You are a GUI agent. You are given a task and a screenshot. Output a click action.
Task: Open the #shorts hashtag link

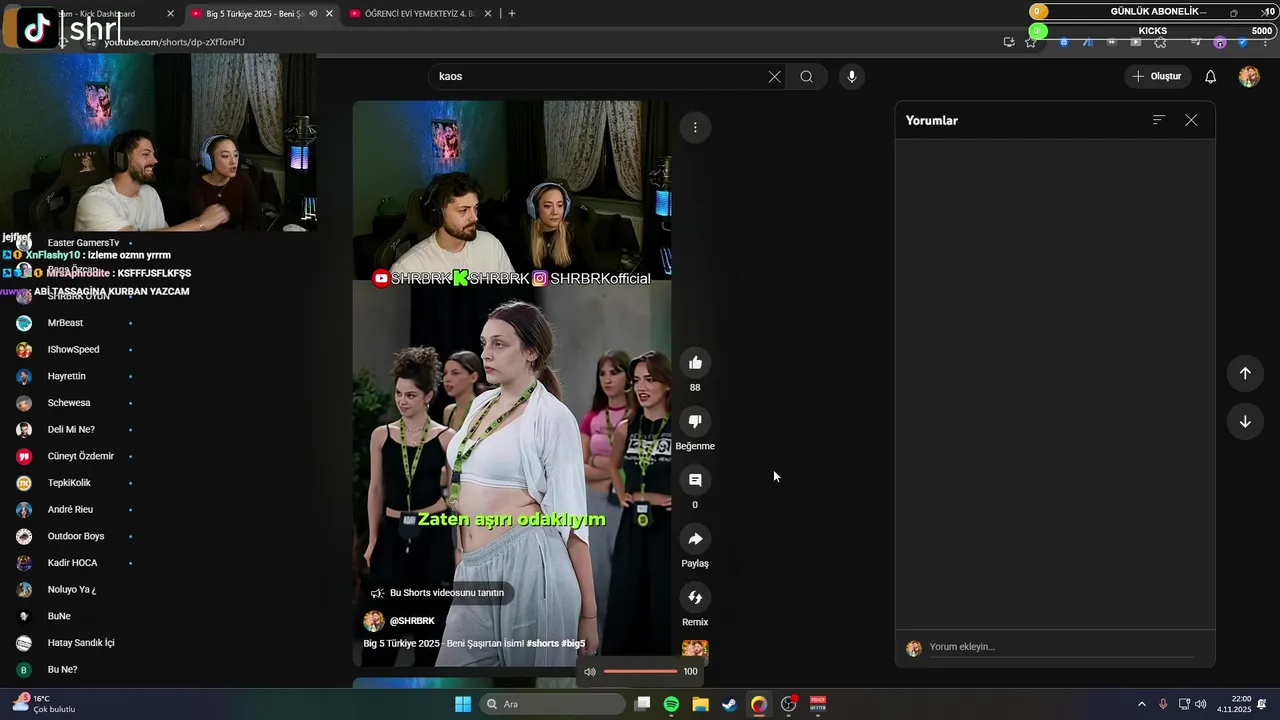[542, 644]
